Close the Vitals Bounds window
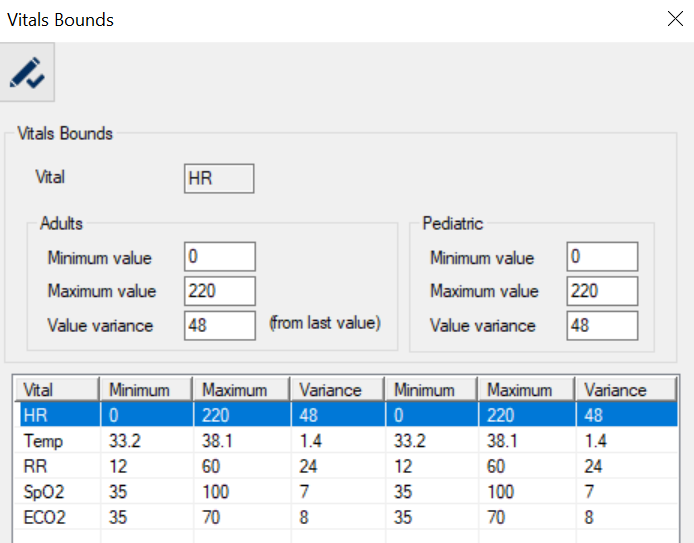The height and width of the screenshot is (543, 694). tap(675, 19)
